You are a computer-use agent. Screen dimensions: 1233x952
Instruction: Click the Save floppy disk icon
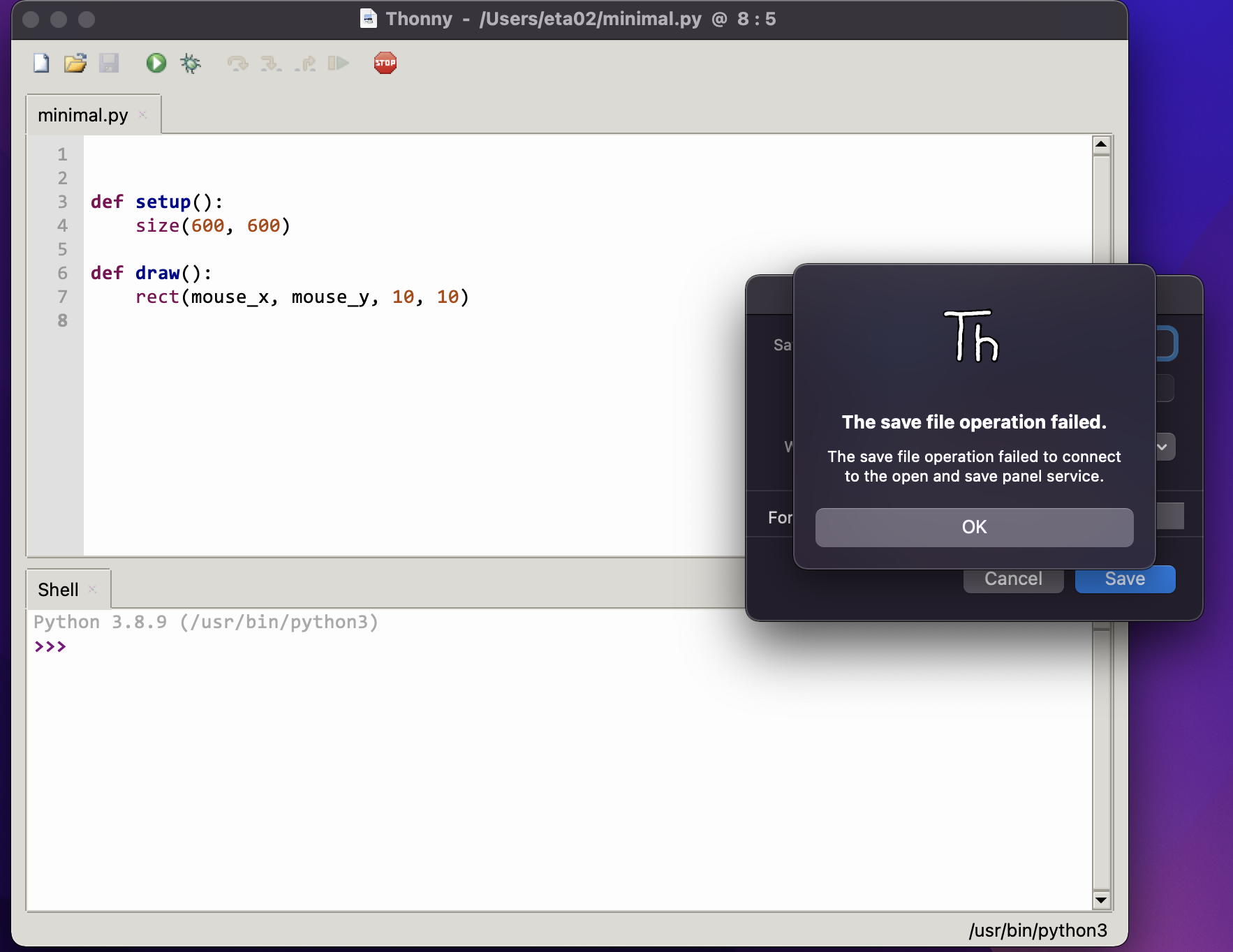point(109,64)
